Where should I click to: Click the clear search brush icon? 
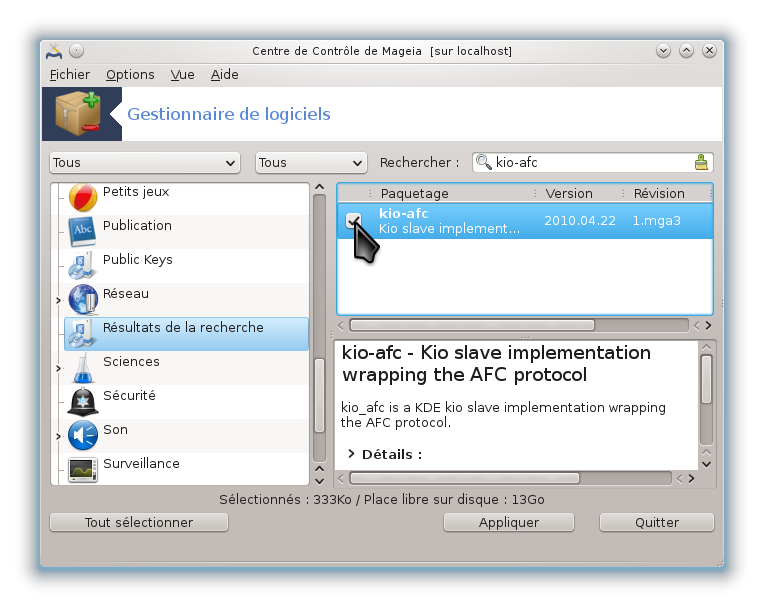click(x=701, y=162)
